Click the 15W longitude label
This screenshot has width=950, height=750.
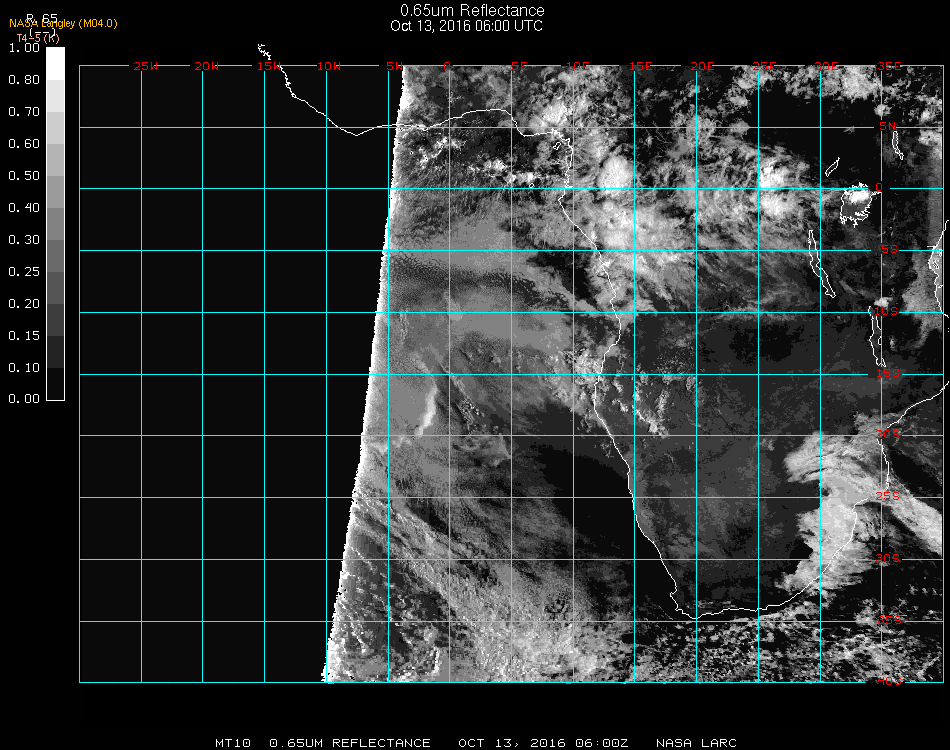click(269, 66)
